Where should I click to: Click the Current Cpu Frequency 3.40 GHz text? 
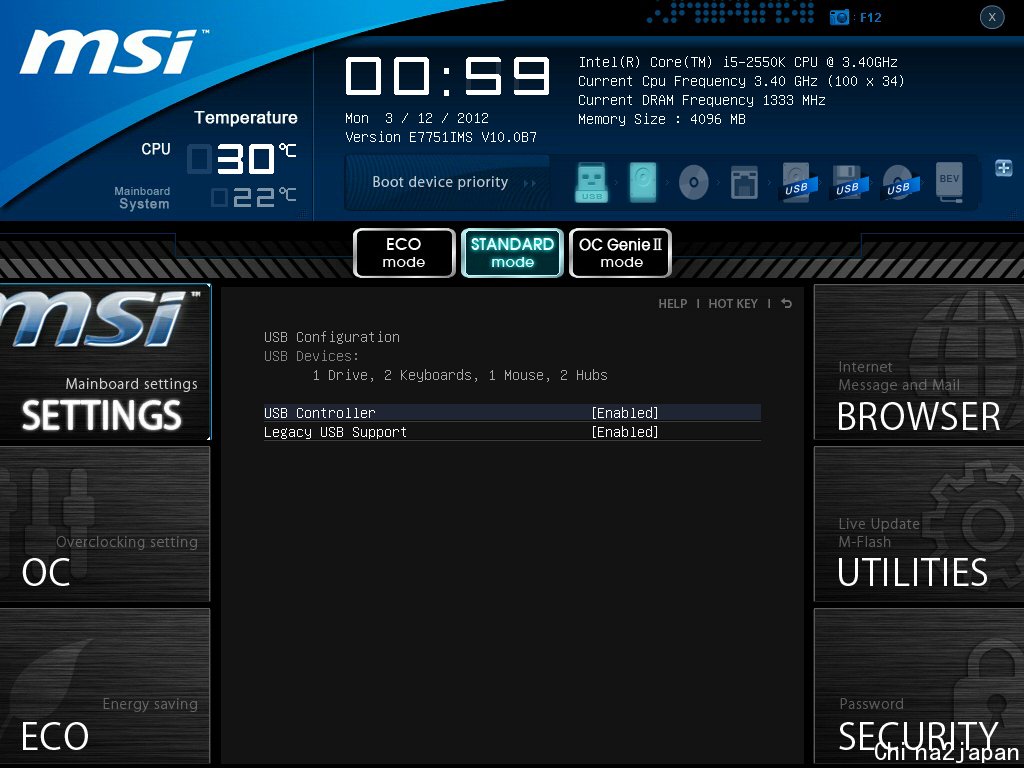pos(741,81)
